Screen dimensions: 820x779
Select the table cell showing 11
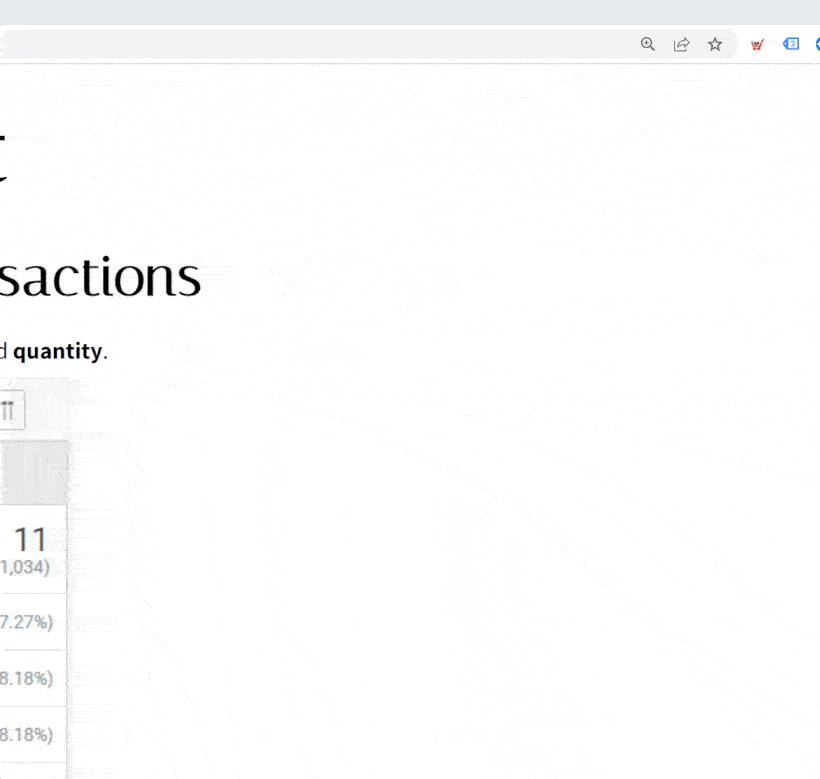(33, 548)
